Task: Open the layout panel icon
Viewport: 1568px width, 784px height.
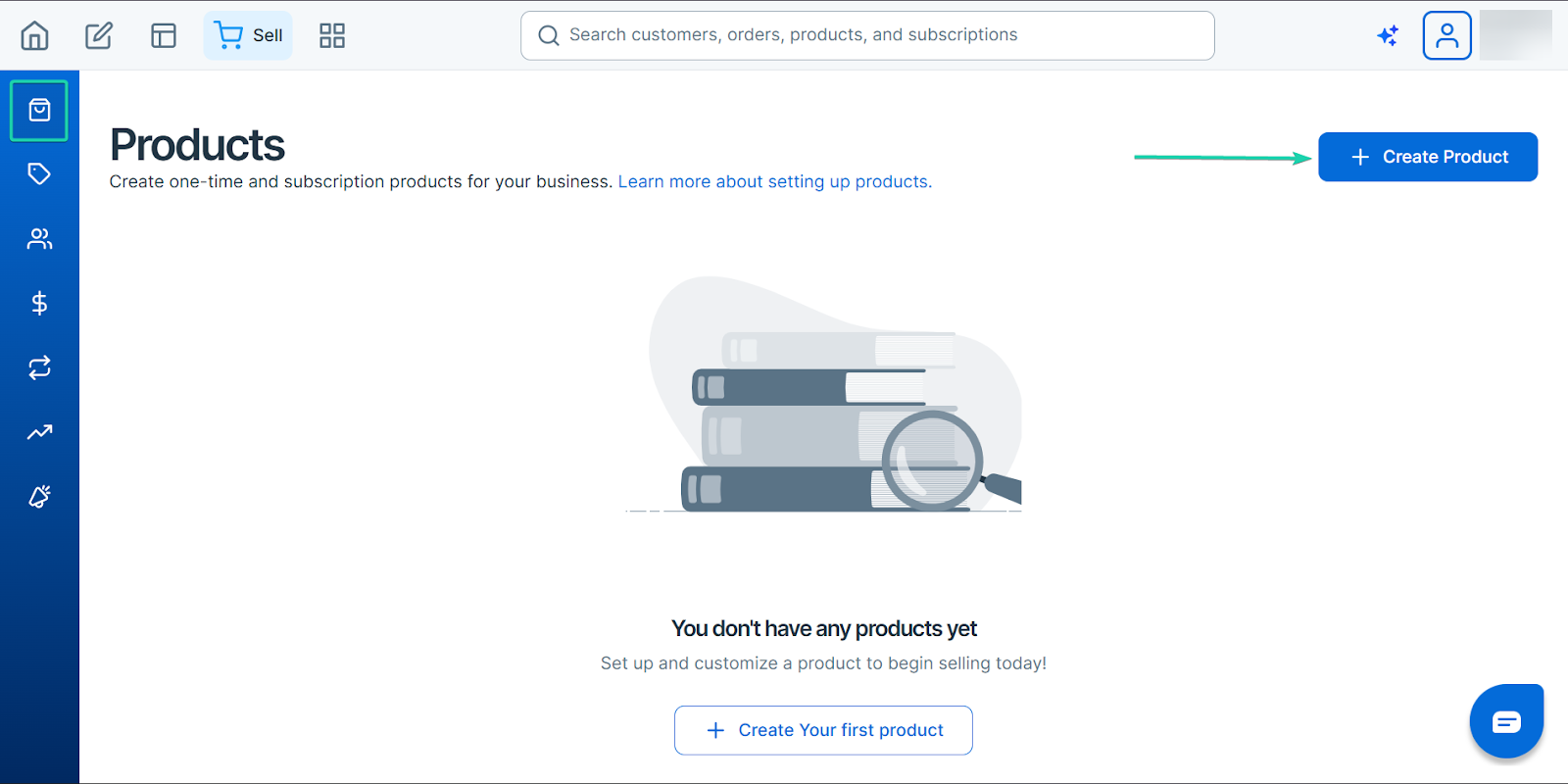Action: 164,35
